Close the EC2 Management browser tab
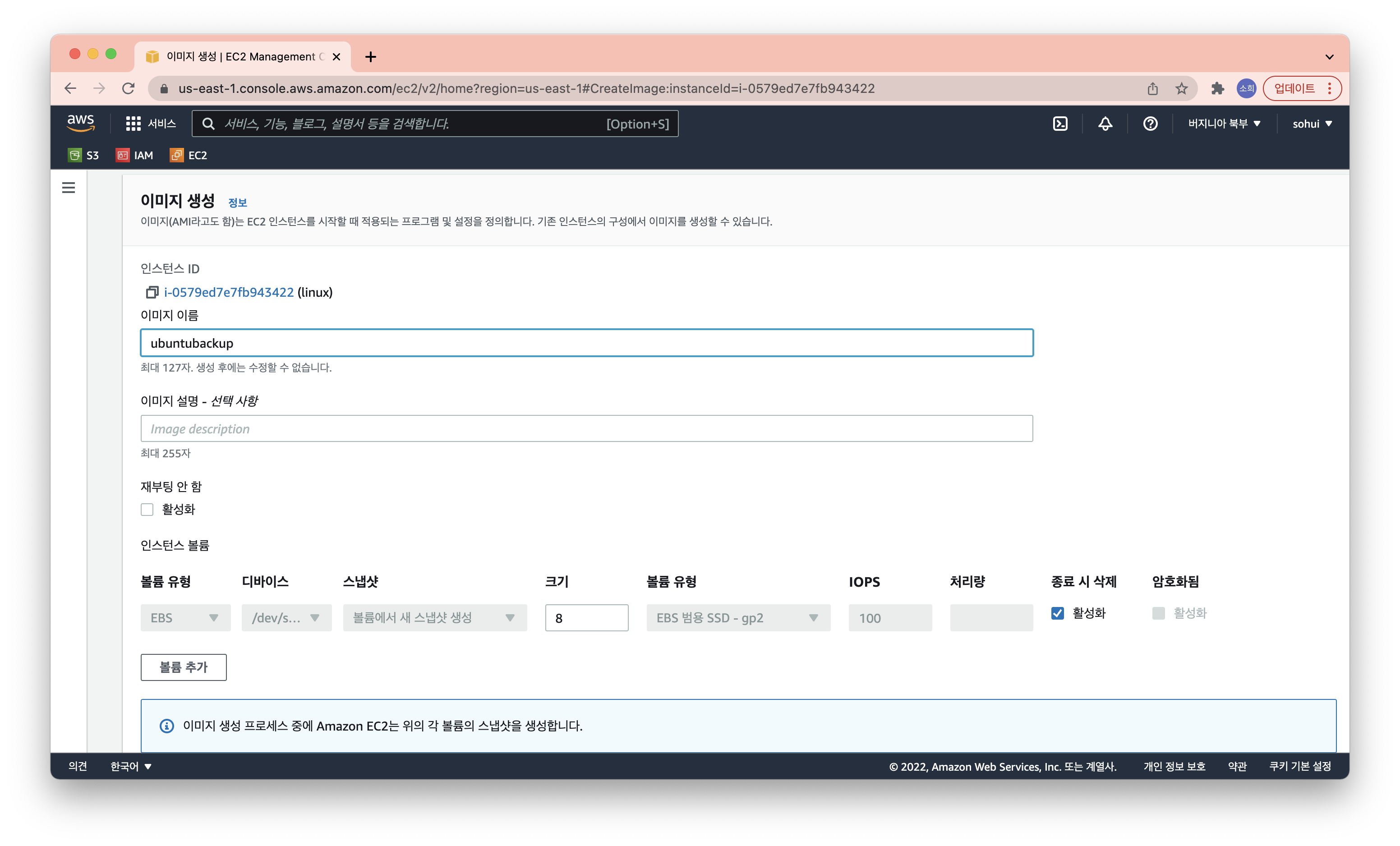The width and height of the screenshot is (1400, 846). tap(336, 57)
